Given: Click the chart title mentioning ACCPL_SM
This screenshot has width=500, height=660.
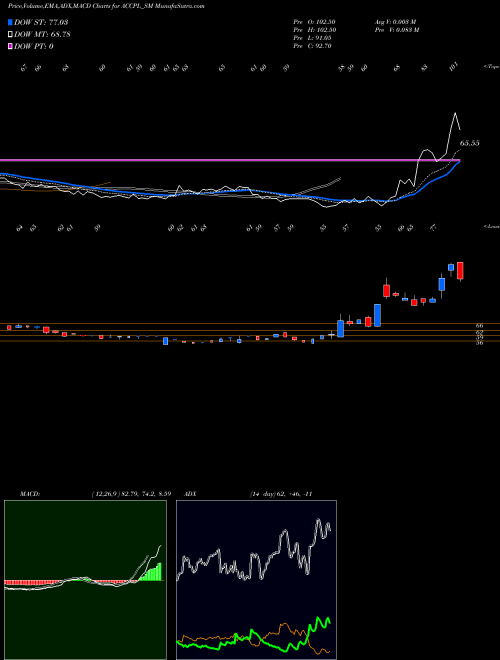Looking at the screenshot, I should (x=106, y=6).
